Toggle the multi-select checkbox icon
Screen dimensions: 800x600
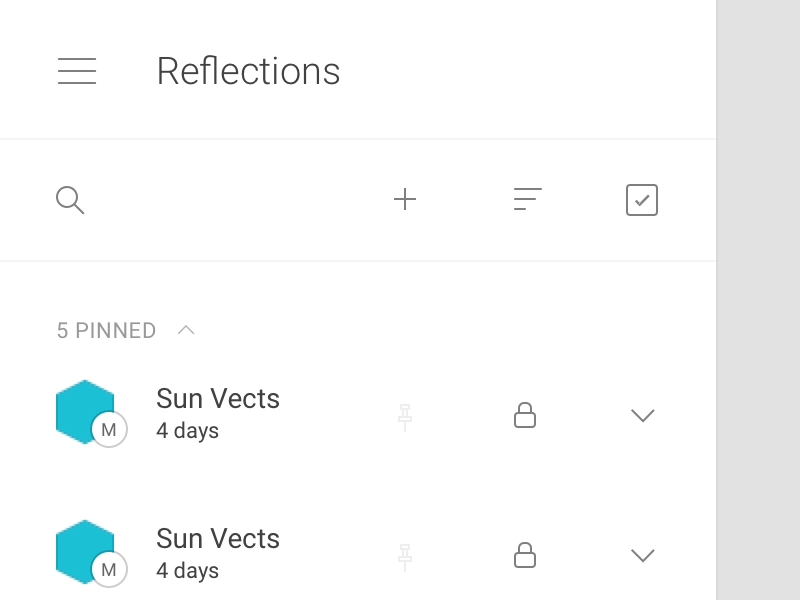point(642,200)
